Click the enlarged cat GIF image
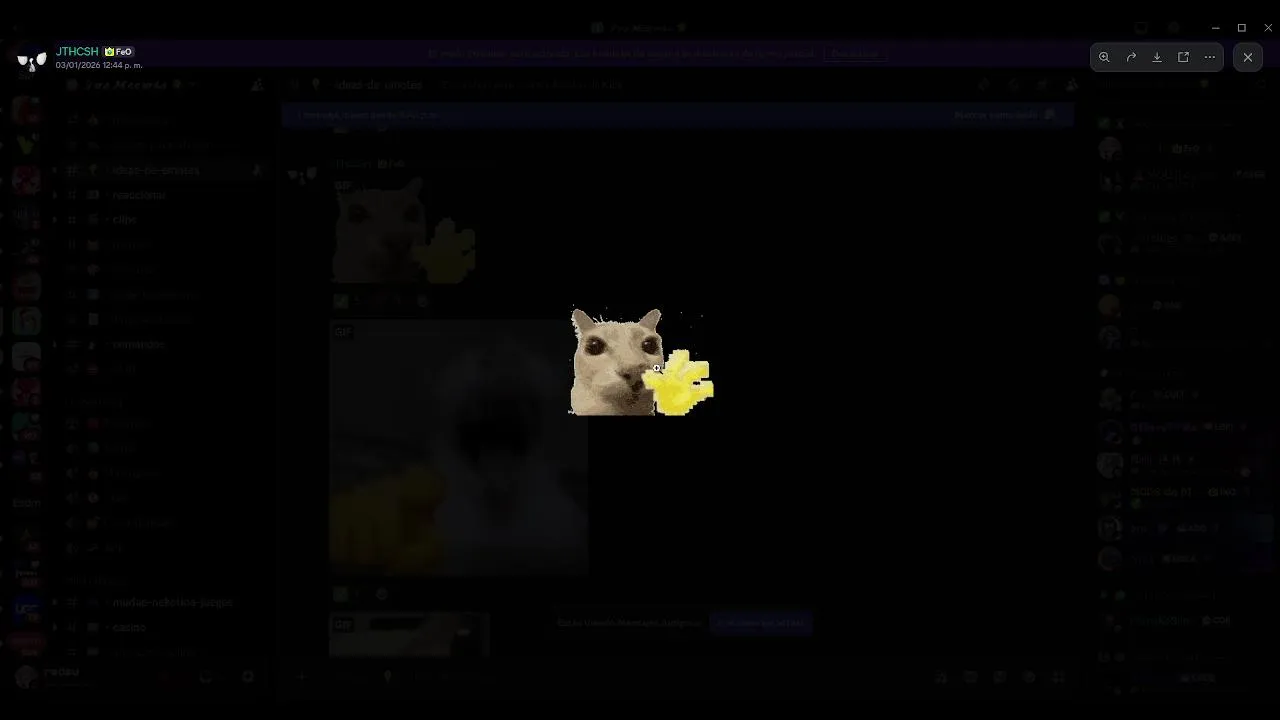The image size is (1280, 720). pyautogui.click(x=641, y=361)
